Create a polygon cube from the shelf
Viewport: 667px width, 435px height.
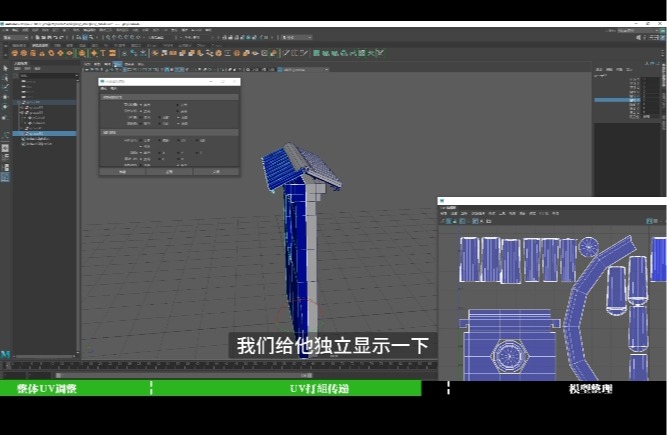click(x=23, y=53)
